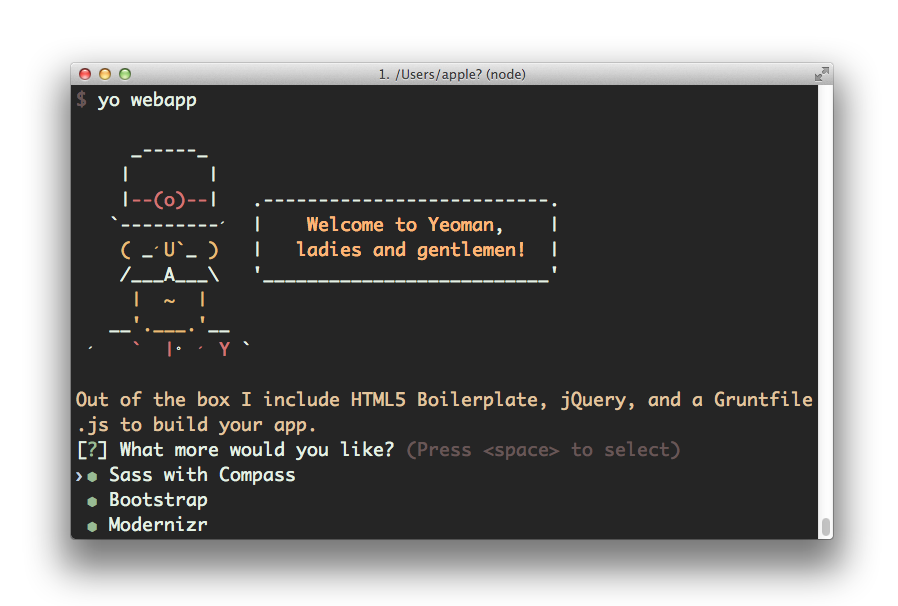The height and width of the screenshot is (606, 898).
Task: Click the '.js to build your app.' line
Action: pyautogui.click(x=196, y=425)
